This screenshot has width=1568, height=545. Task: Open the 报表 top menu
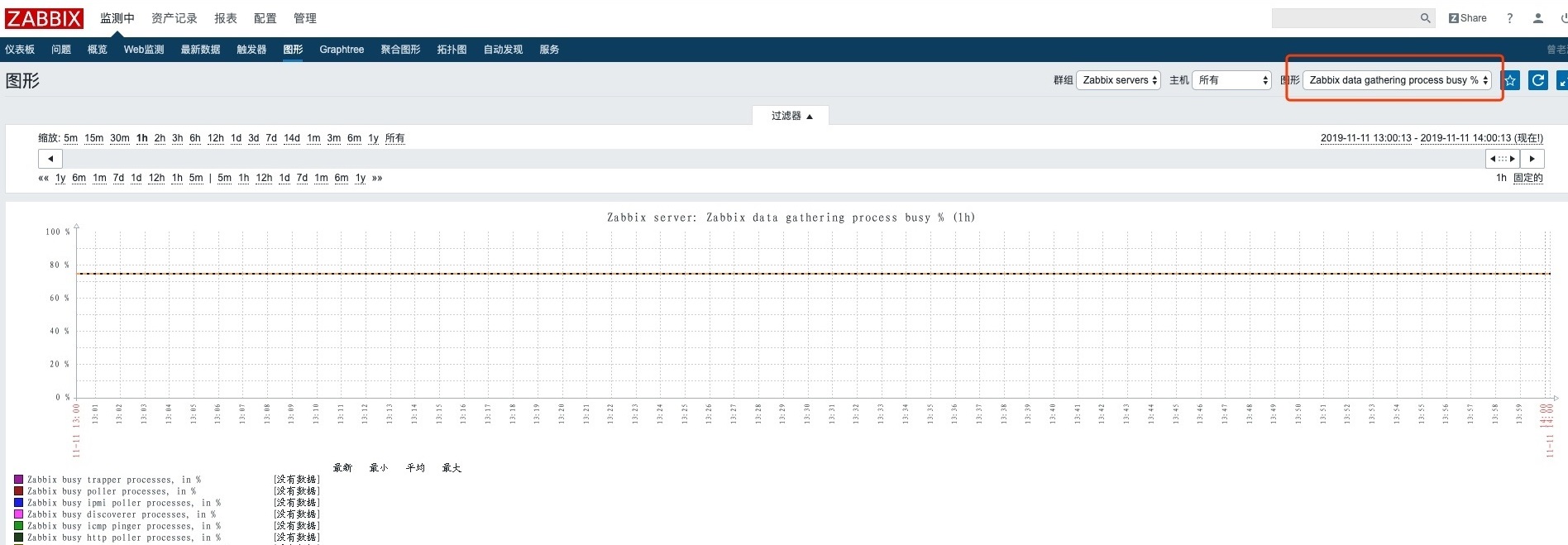point(226,18)
